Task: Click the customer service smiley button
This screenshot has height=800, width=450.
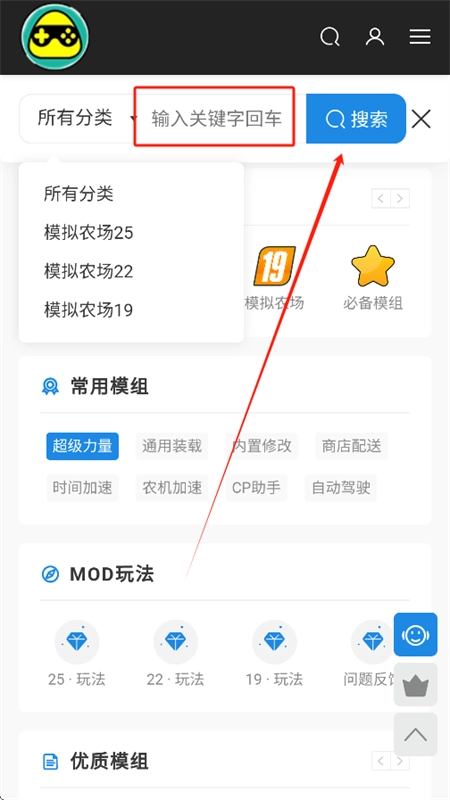Action: point(415,634)
